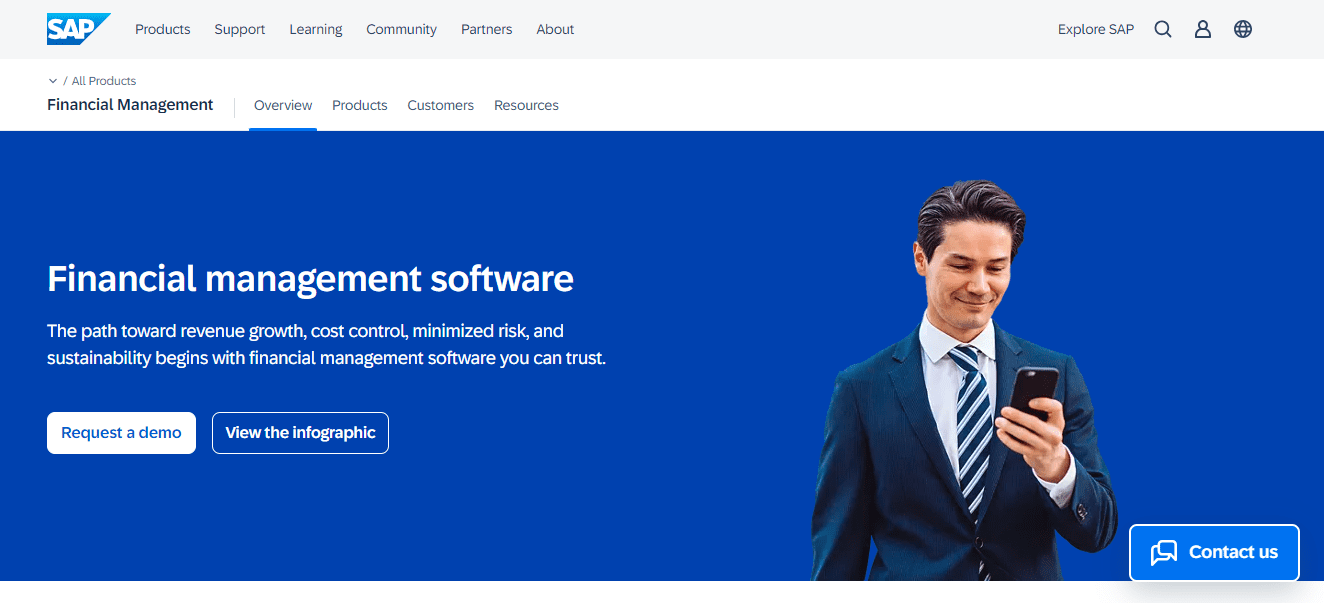Click the Request a demo button
The image size is (1324, 603).
121,432
